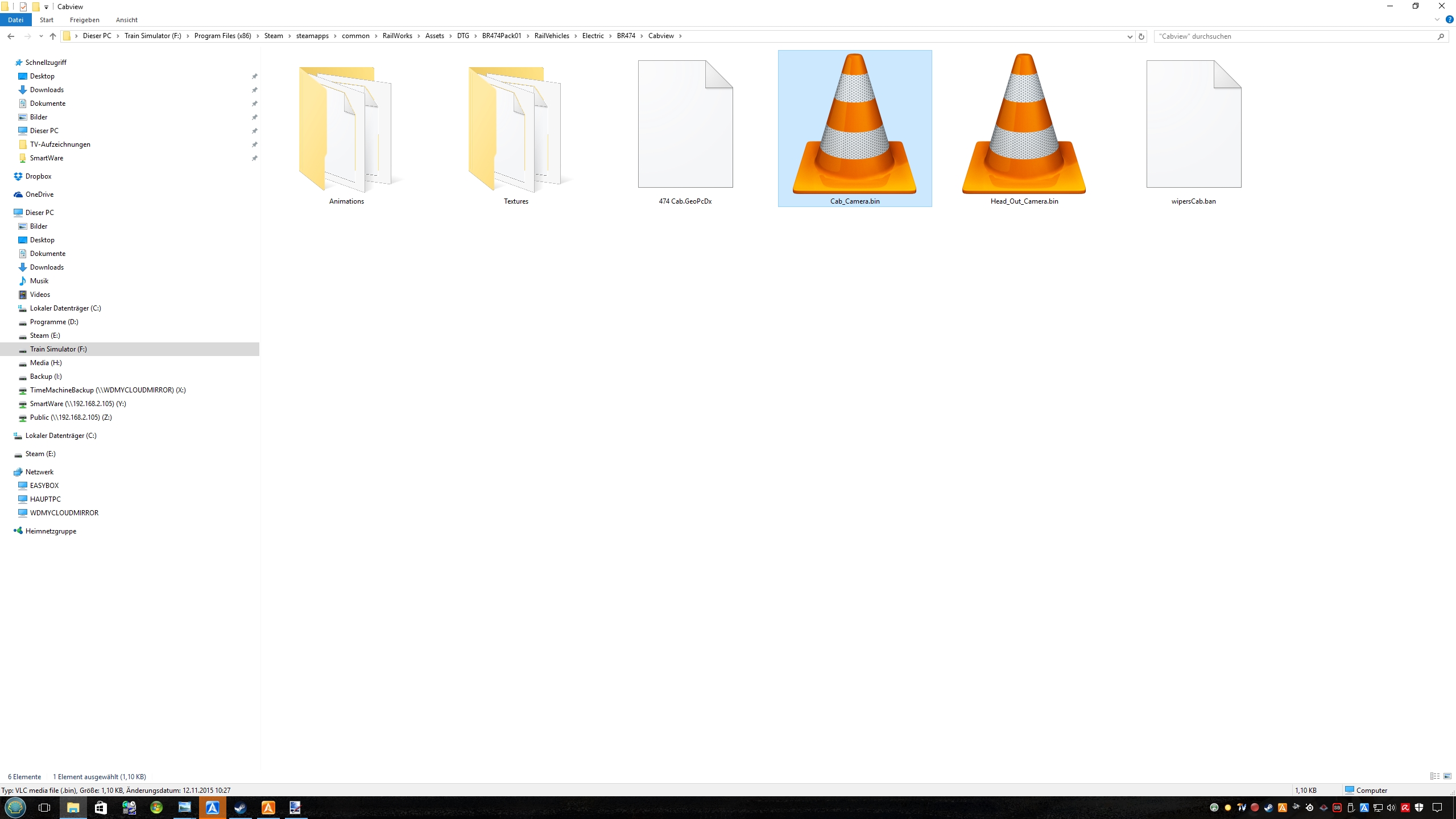Open the Ansicht ribbon tab
1456x819 pixels.
coord(126,20)
